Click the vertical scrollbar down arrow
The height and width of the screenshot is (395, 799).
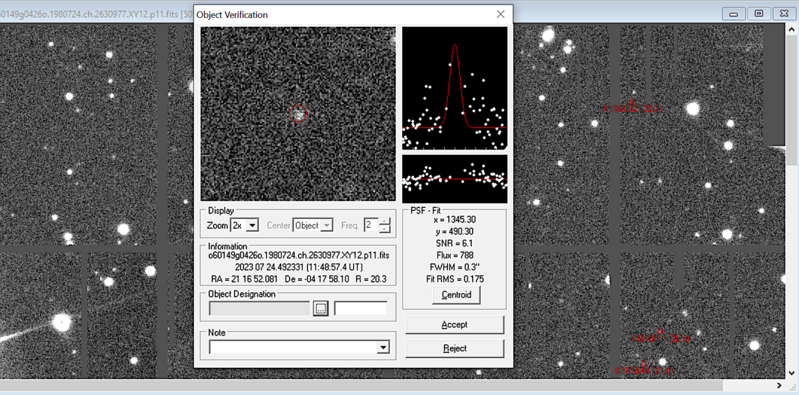click(792, 373)
